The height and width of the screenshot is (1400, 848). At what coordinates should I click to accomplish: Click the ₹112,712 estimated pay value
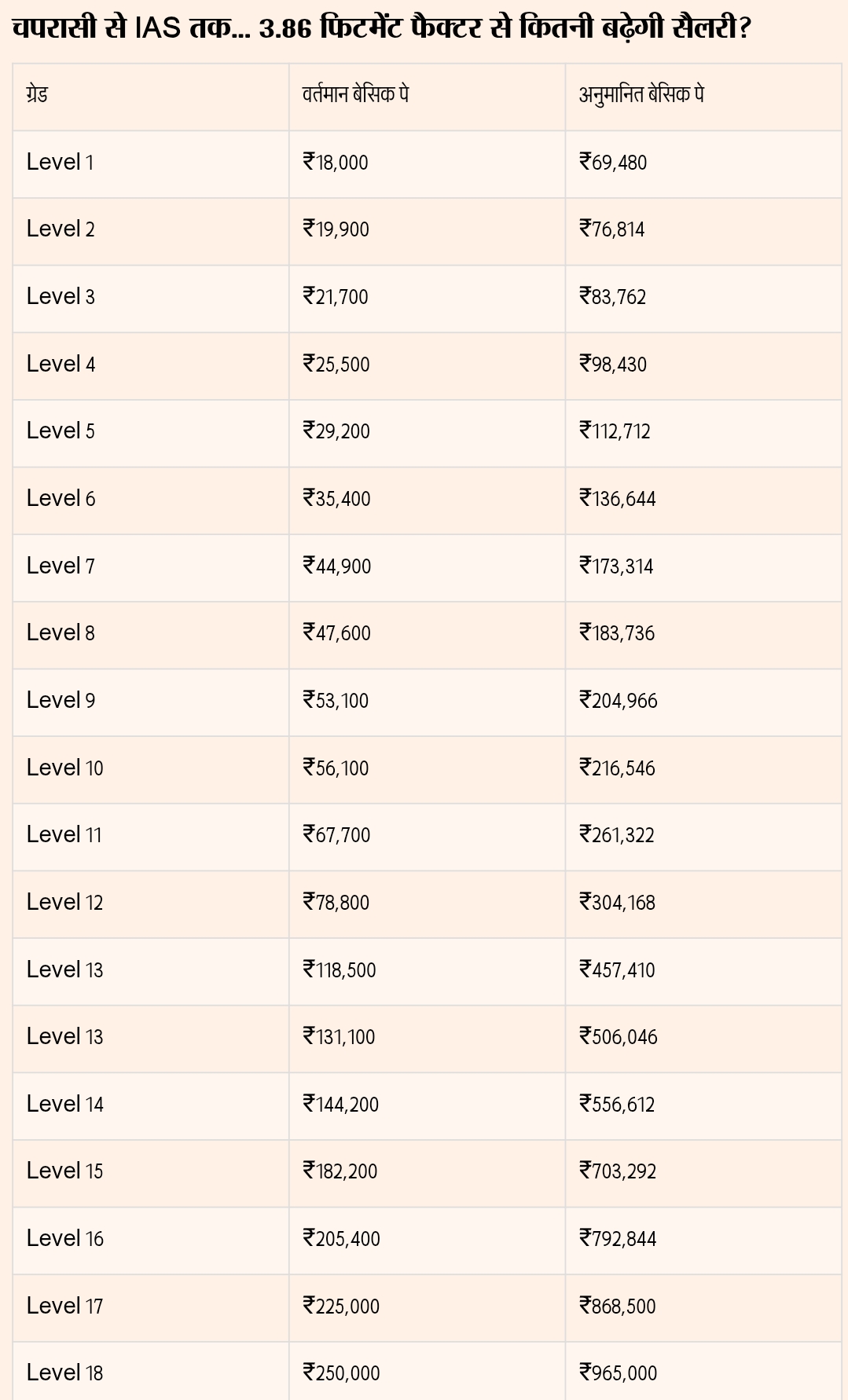click(x=615, y=431)
